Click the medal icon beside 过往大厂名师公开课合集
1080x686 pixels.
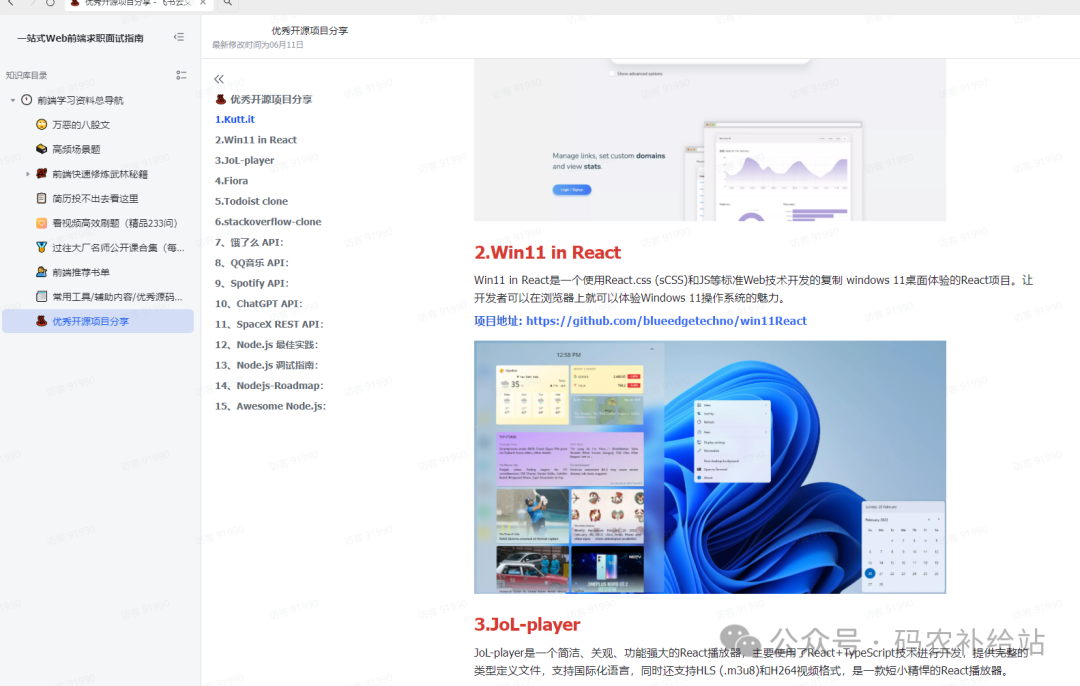41,247
